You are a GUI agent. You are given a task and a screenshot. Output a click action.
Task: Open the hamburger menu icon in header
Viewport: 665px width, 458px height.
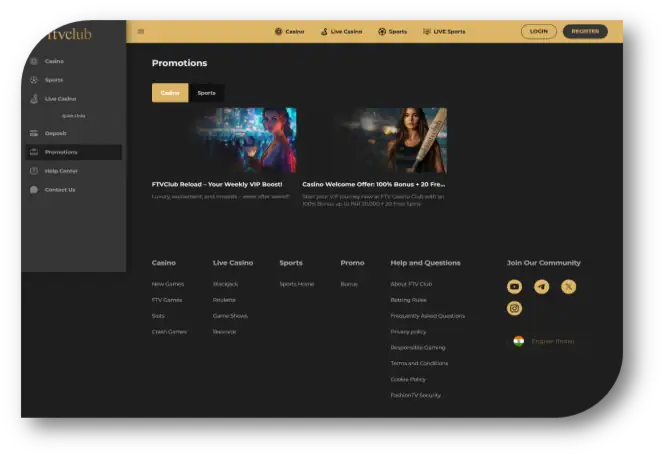(141, 32)
